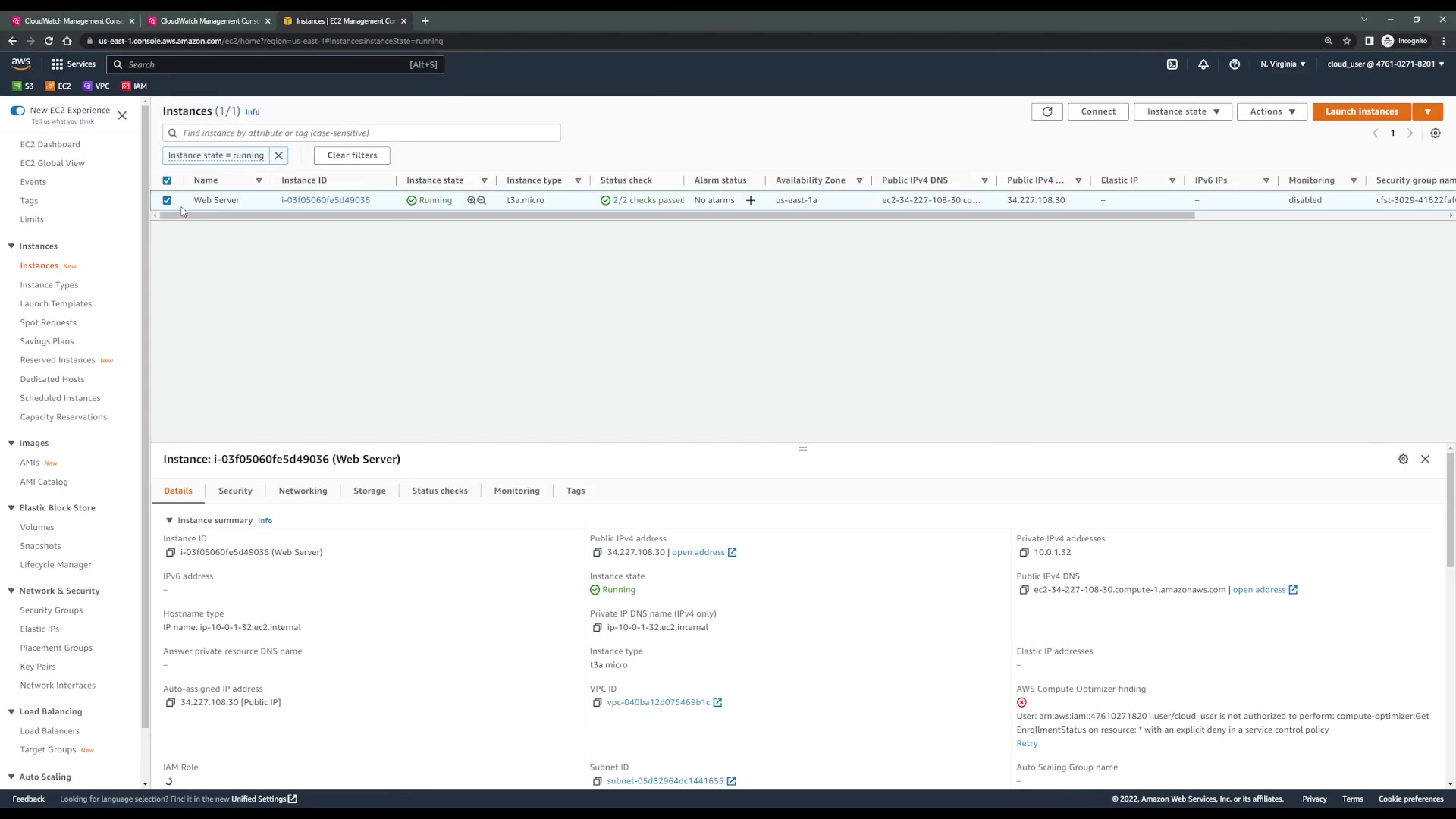Expand the Actions dropdown menu
The height and width of the screenshot is (819, 1456).
tap(1272, 111)
